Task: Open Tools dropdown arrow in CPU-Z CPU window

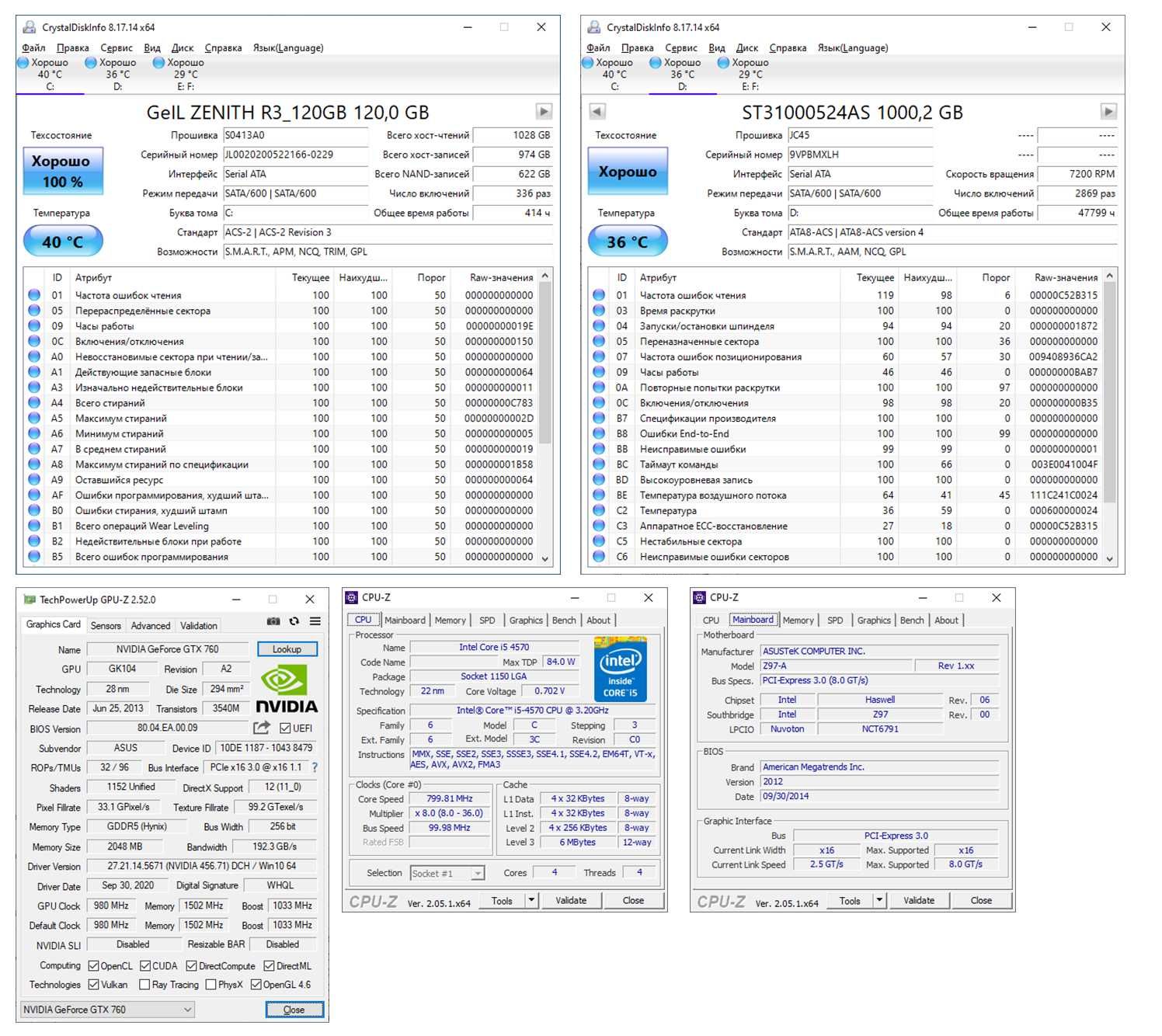Action: point(532,901)
